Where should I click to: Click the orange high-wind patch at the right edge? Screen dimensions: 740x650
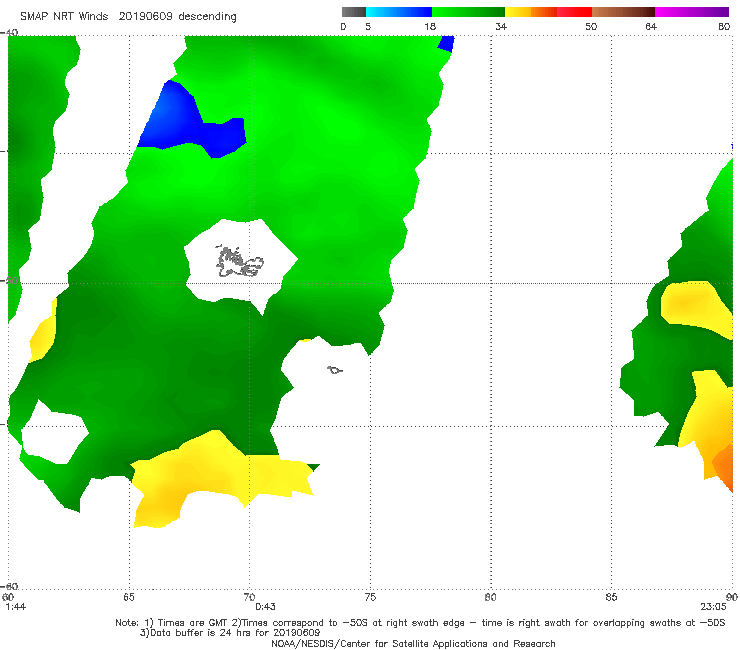pos(724,467)
